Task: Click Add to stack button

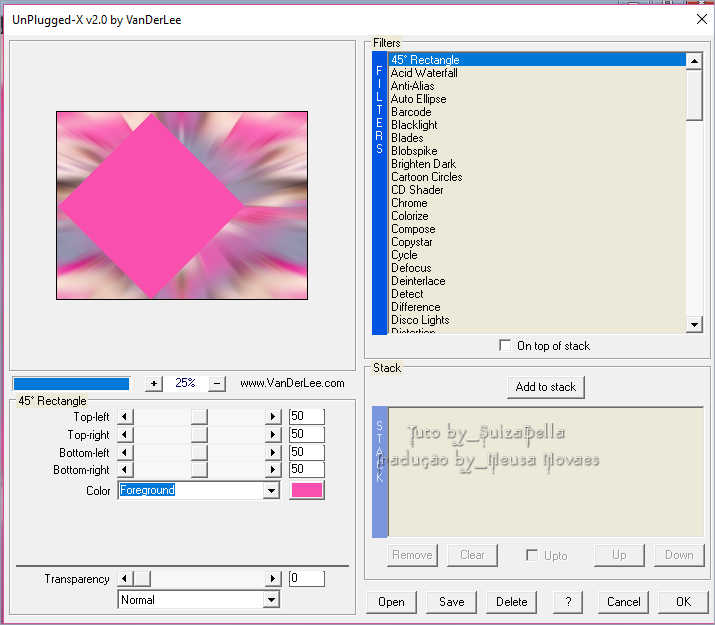Action: click(545, 387)
